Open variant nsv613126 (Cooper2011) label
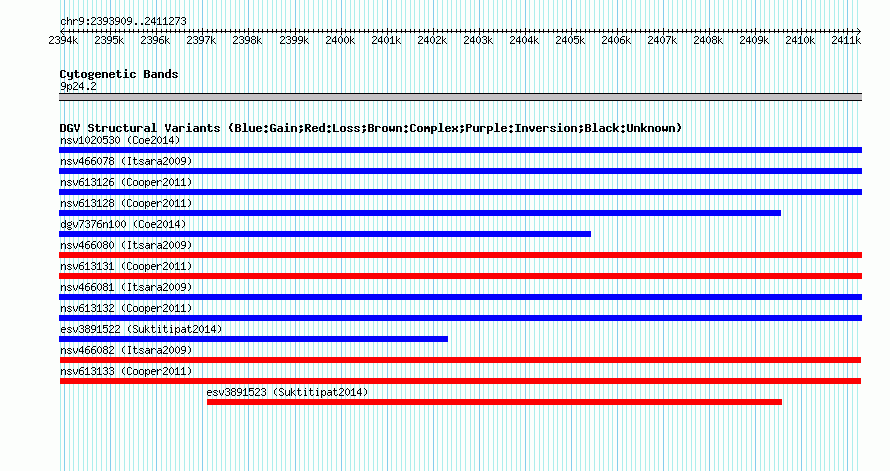 point(126,182)
